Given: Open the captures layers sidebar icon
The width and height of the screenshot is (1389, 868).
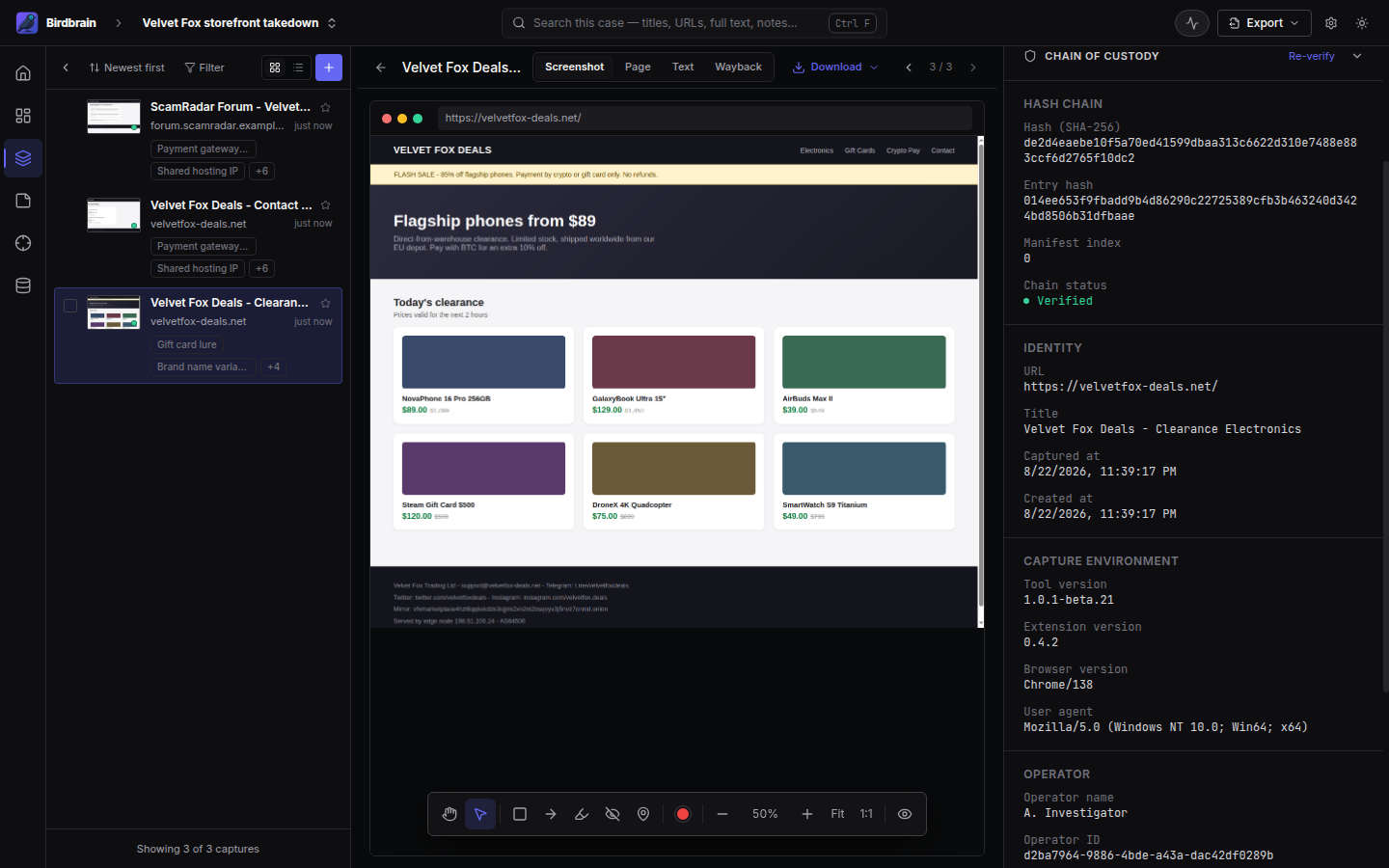Looking at the screenshot, I should point(23,158).
